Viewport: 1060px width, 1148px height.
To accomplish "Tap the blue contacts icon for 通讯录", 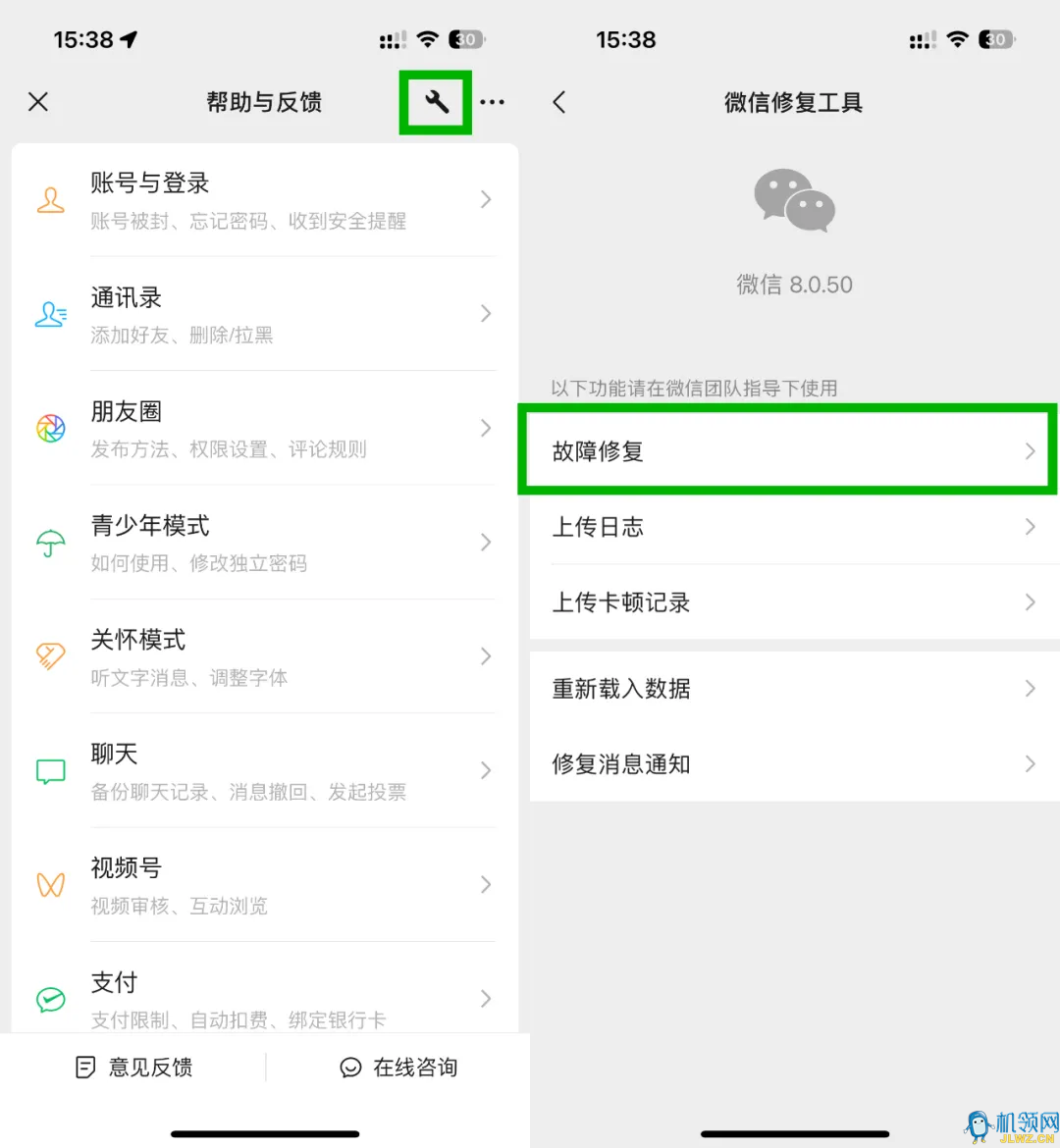I will [x=50, y=314].
